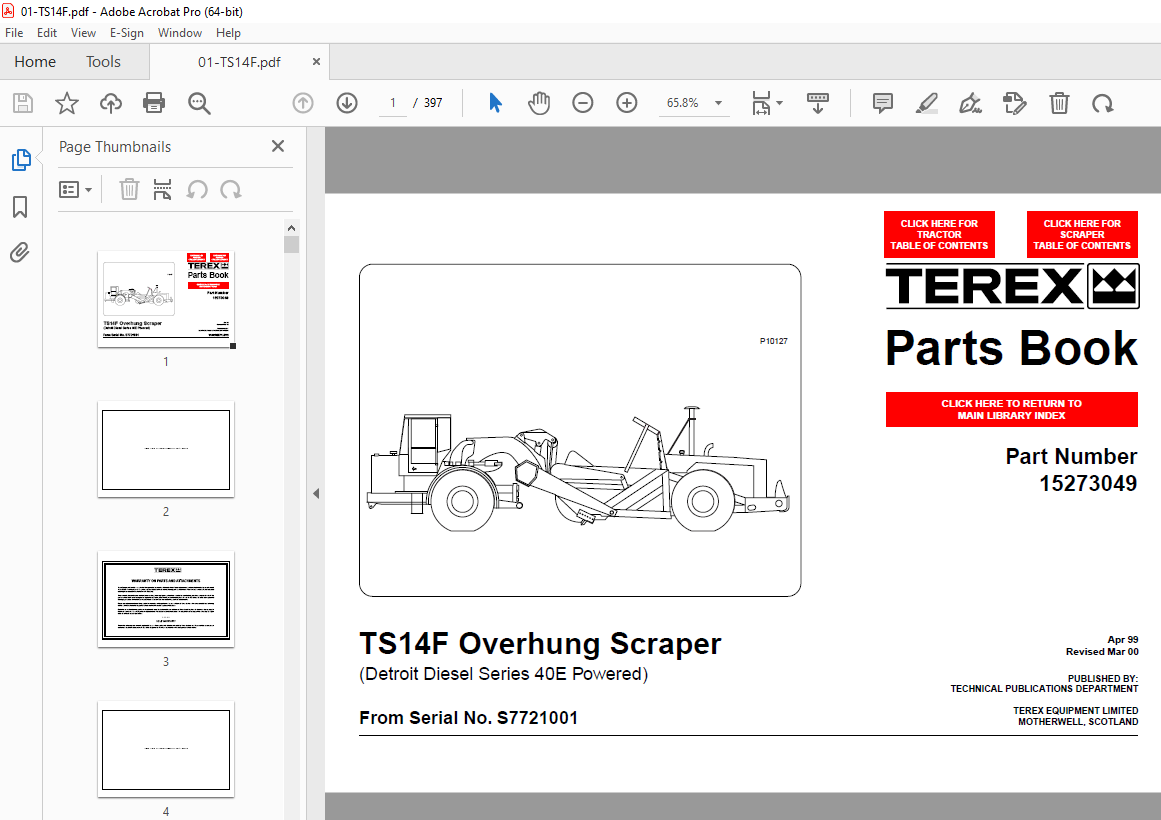Click the thumbnails scrollbar thumb

[291, 244]
